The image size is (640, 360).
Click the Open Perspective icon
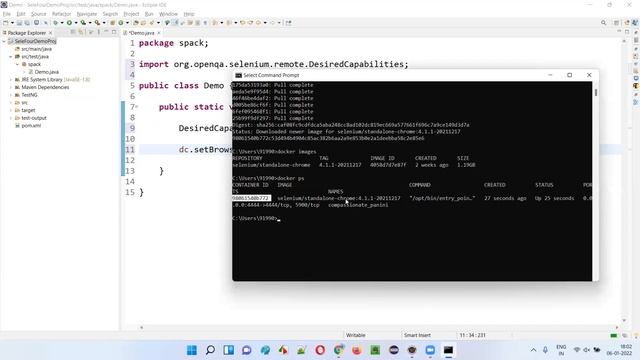click(x=616, y=23)
